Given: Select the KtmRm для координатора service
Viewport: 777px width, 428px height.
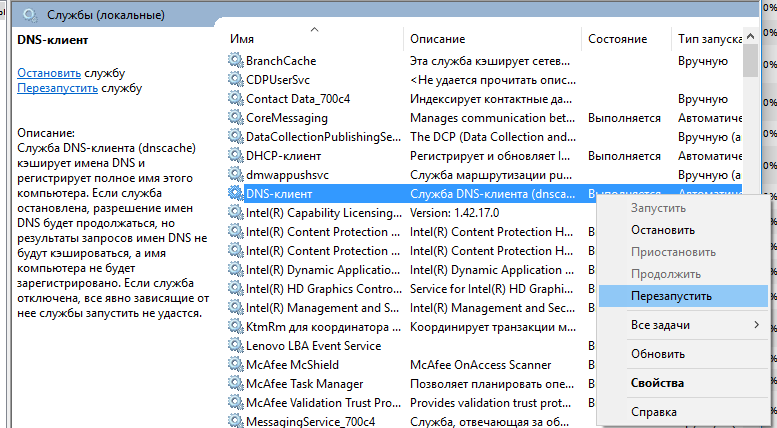Looking at the screenshot, I should [324, 327].
